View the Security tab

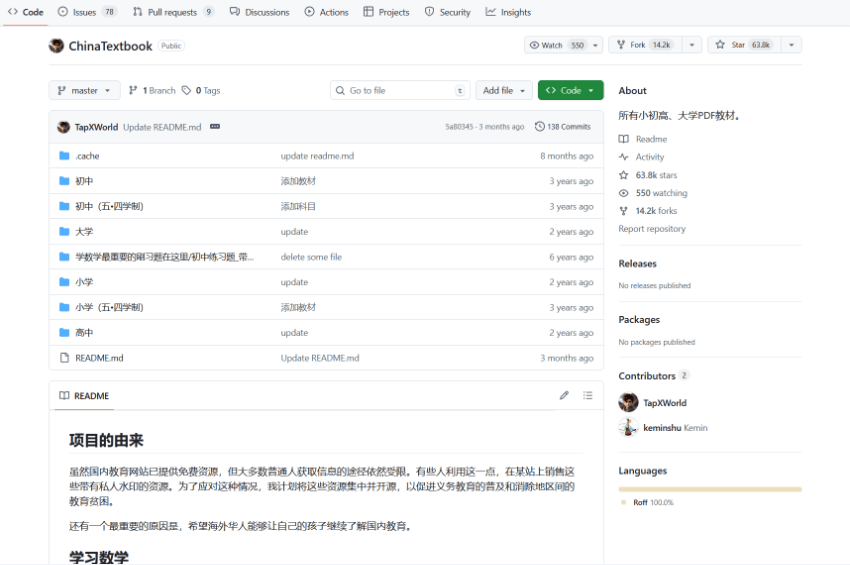[x=447, y=12]
